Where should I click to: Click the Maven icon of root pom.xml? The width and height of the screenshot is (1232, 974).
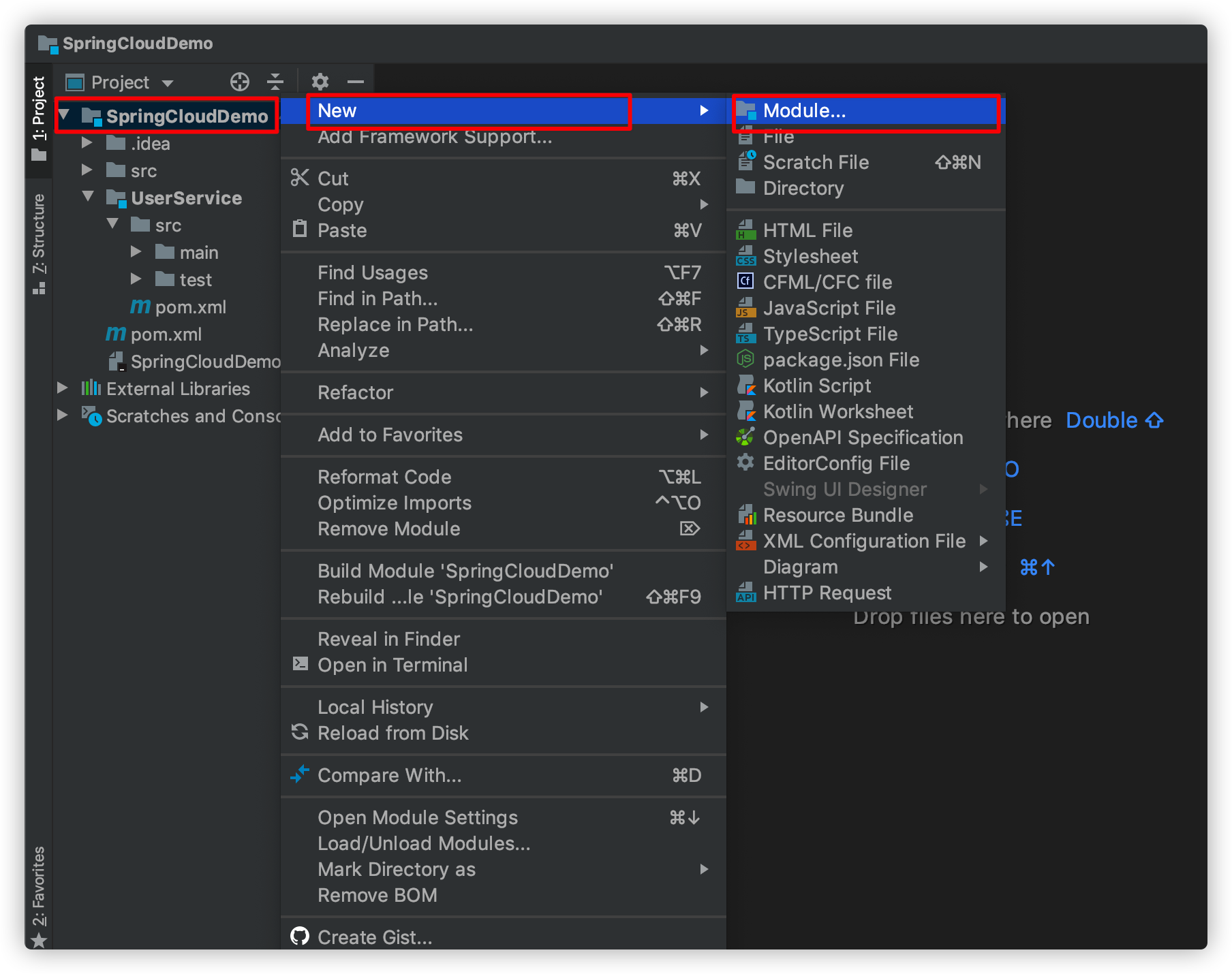116,334
